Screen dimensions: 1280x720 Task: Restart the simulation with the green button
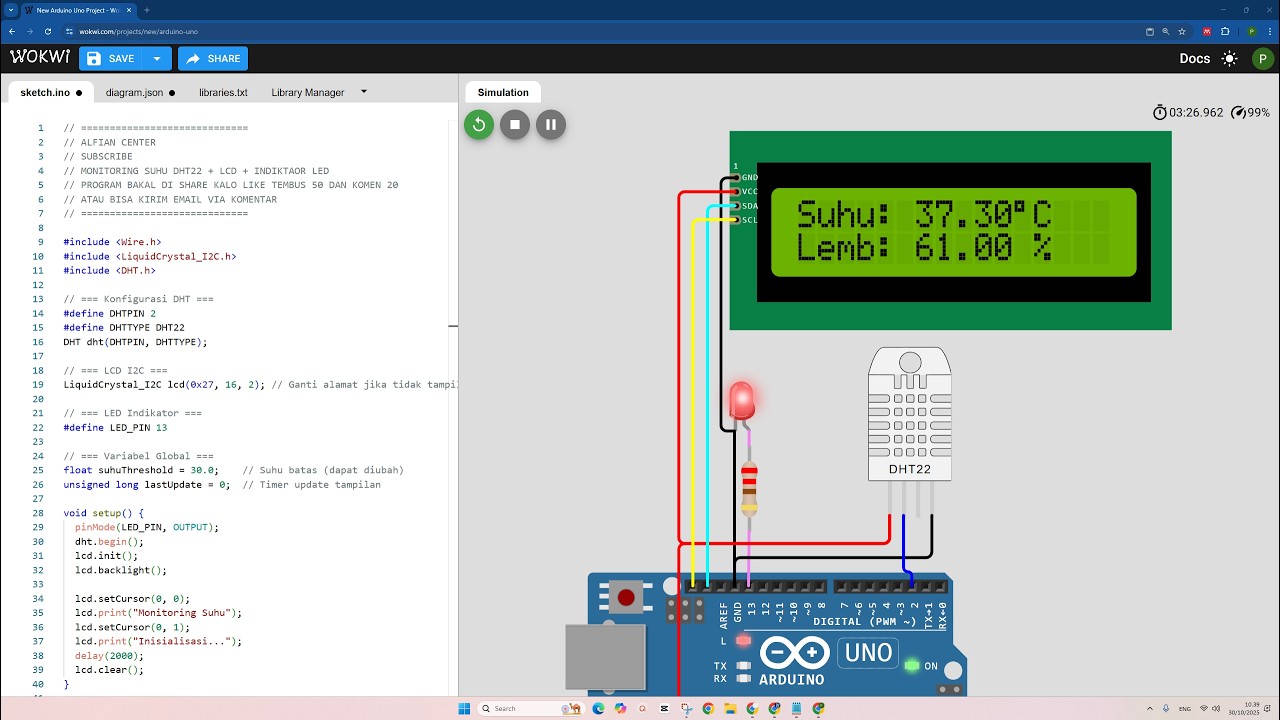479,125
